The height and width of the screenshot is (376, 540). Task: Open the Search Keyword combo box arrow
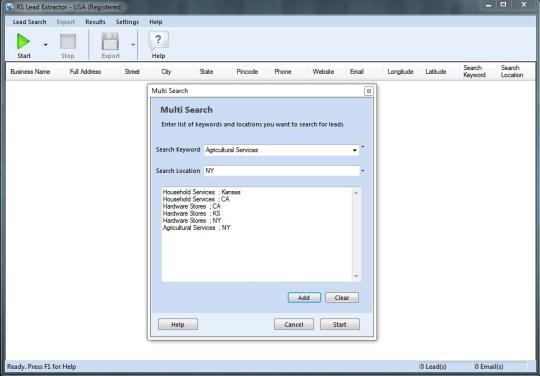point(354,150)
